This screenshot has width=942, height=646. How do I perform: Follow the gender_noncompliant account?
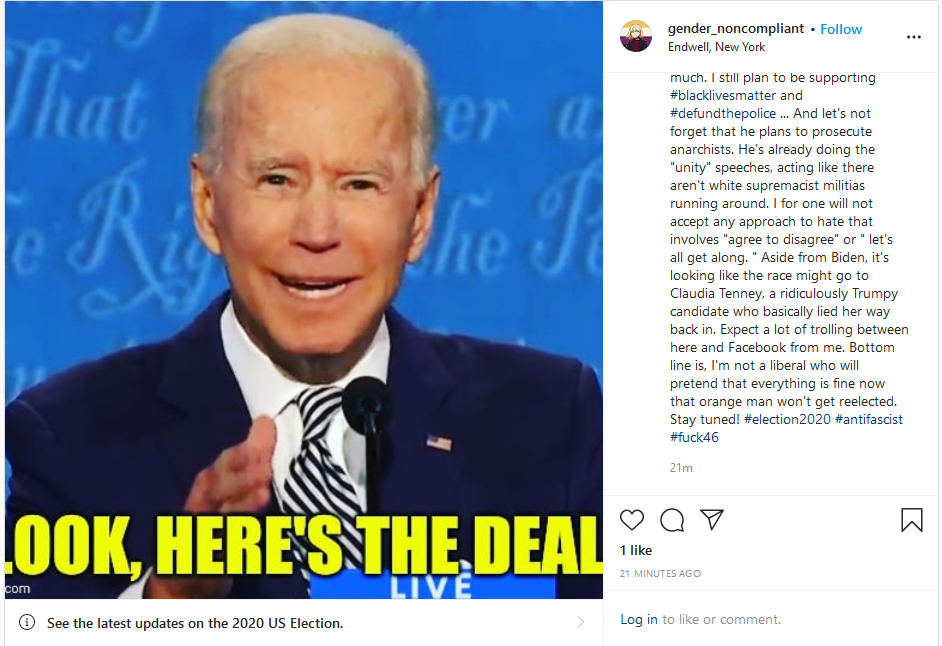click(x=840, y=29)
